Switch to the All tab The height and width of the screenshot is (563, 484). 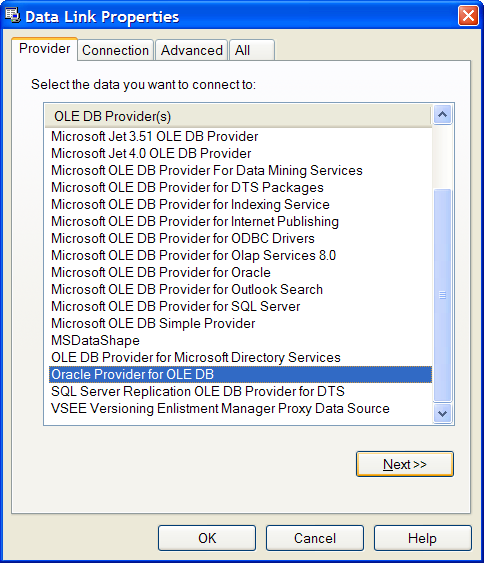coord(252,50)
